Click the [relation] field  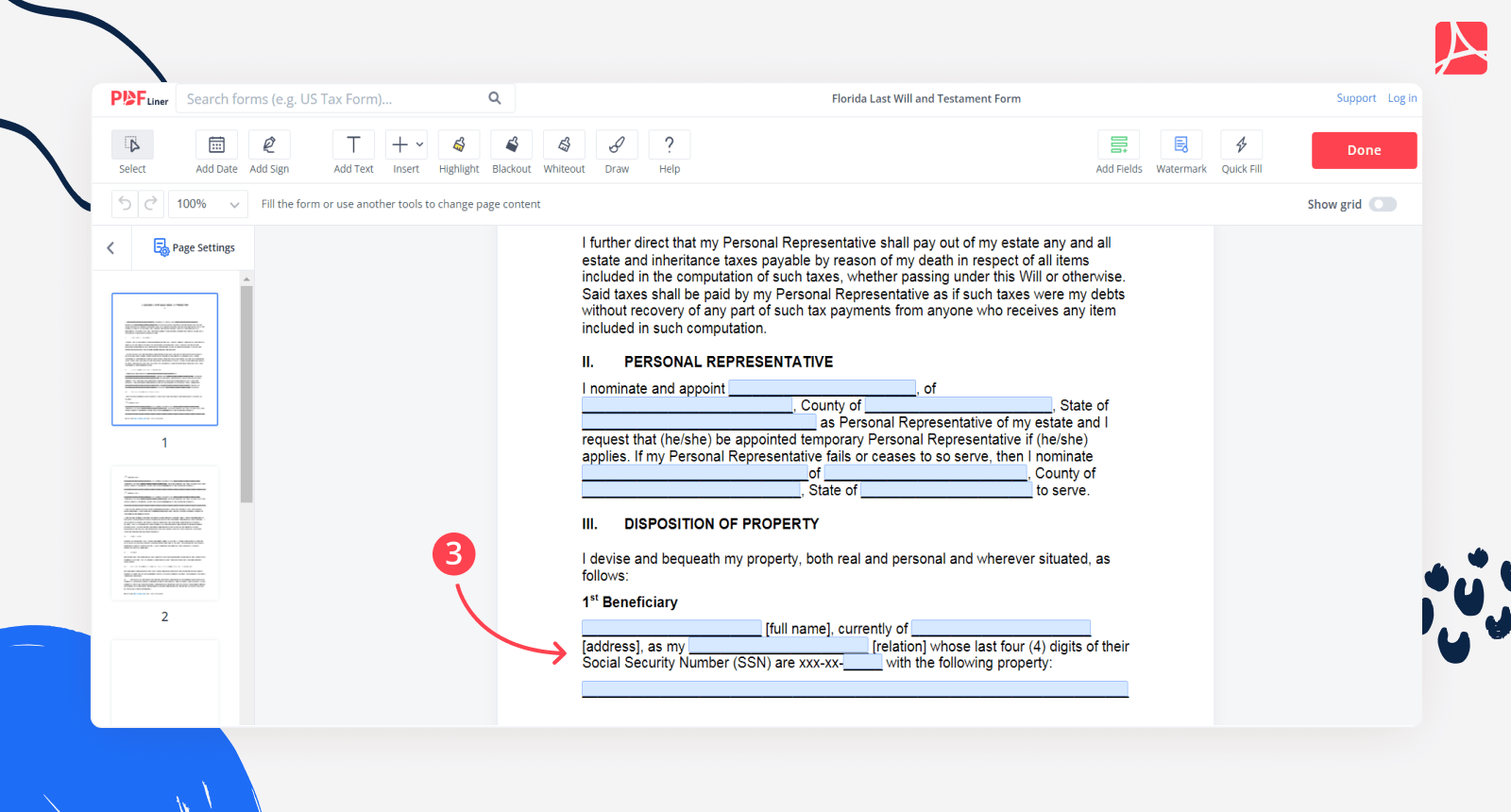pyautogui.click(x=778, y=646)
